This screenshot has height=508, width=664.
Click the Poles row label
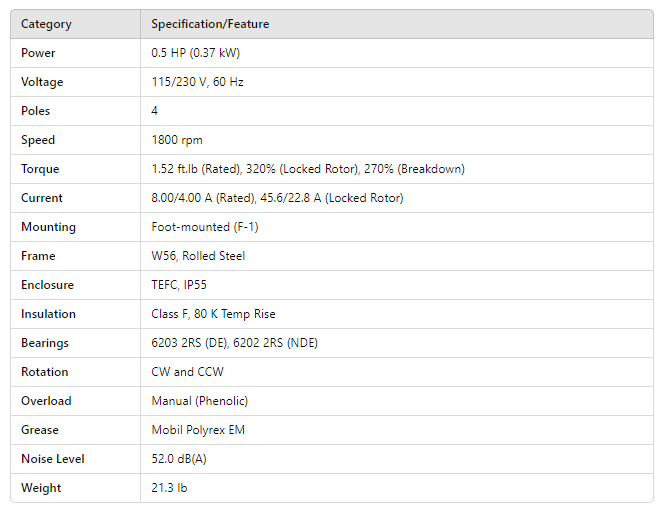[35, 111]
